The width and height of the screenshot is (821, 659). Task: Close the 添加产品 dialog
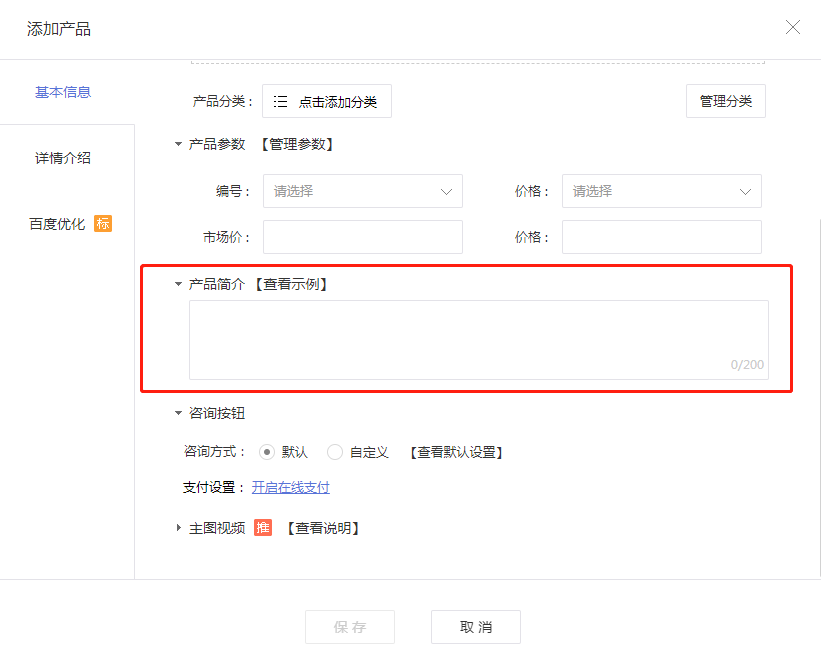793,27
